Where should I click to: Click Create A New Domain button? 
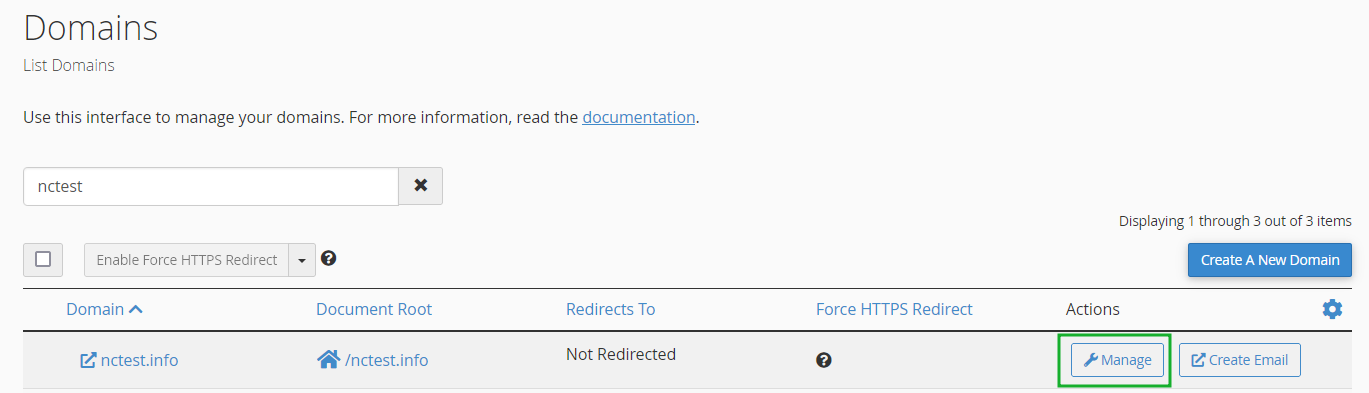pyautogui.click(x=1270, y=260)
